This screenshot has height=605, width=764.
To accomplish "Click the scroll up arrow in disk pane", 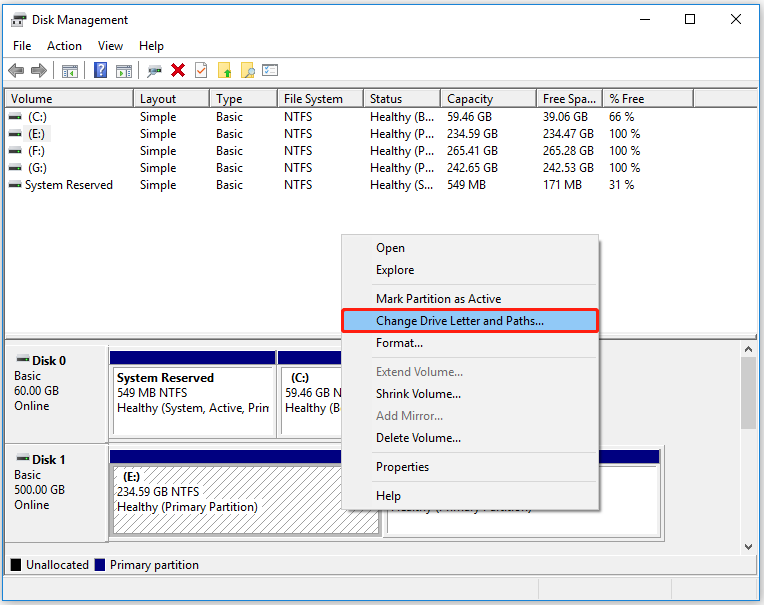I will tap(748, 349).
